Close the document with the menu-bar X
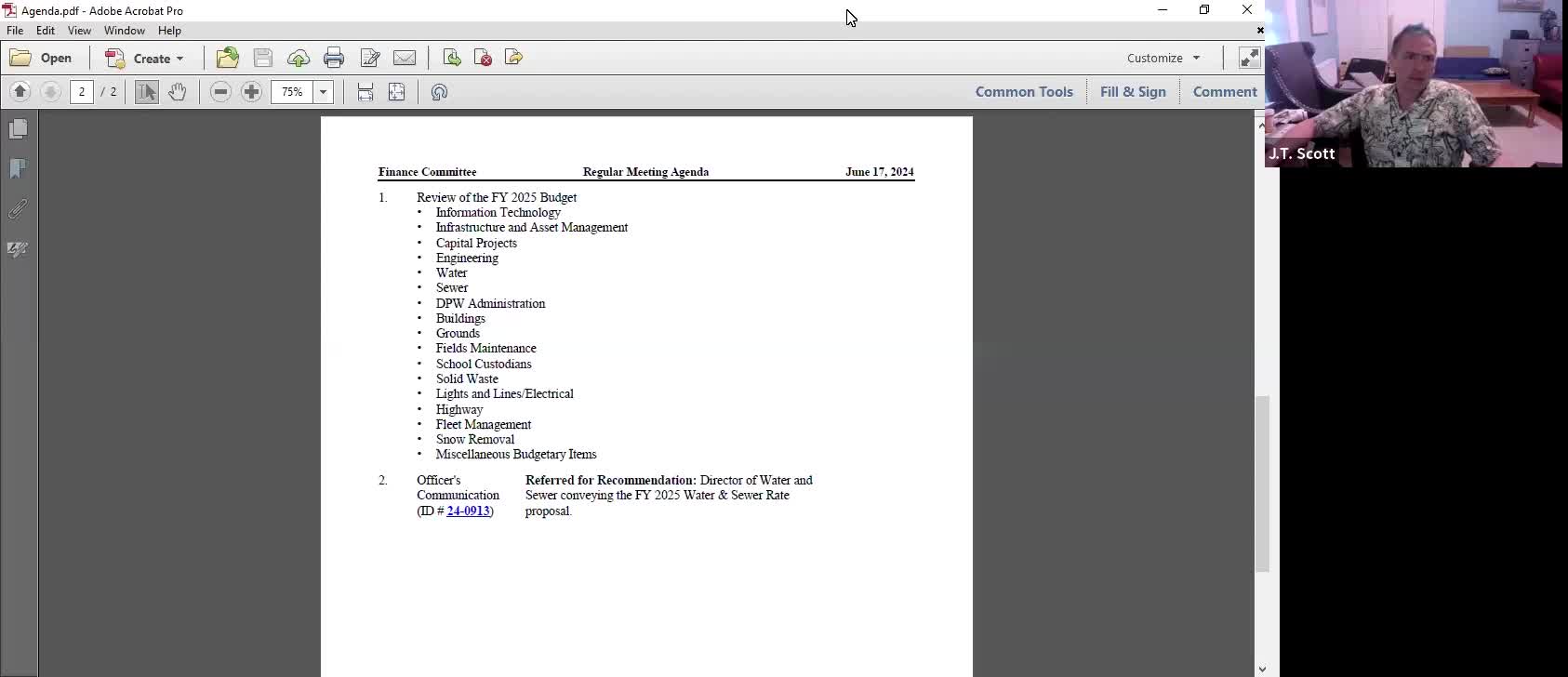The height and width of the screenshot is (677, 1568). [x=1260, y=31]
